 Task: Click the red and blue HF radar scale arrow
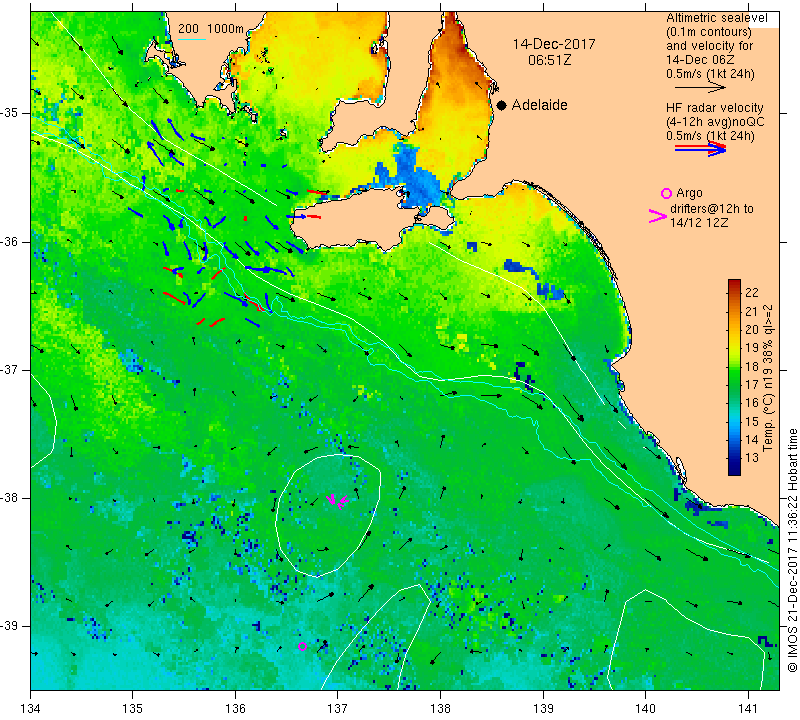[700, 149]
